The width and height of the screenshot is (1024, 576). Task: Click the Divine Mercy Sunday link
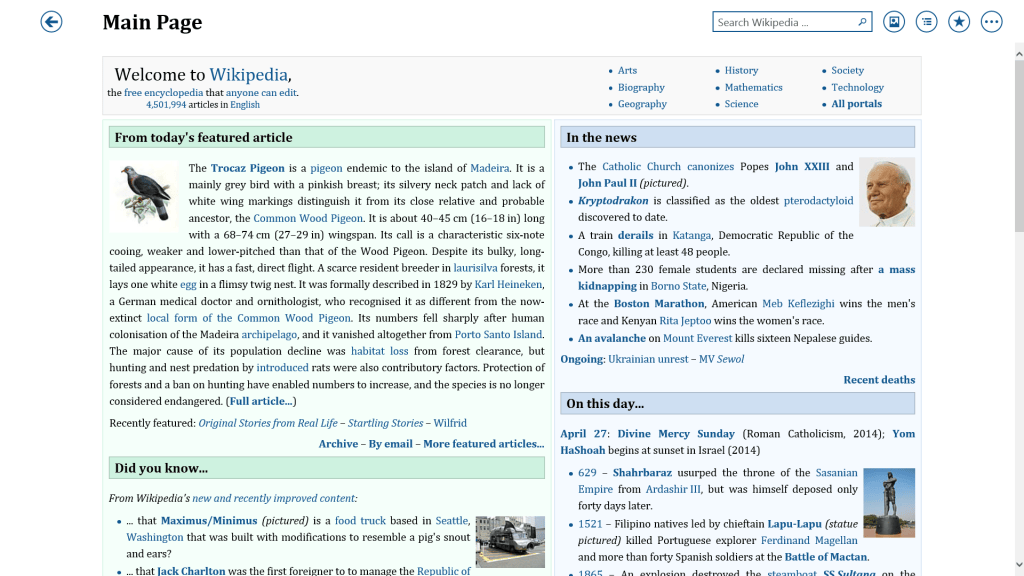(676, 434)
